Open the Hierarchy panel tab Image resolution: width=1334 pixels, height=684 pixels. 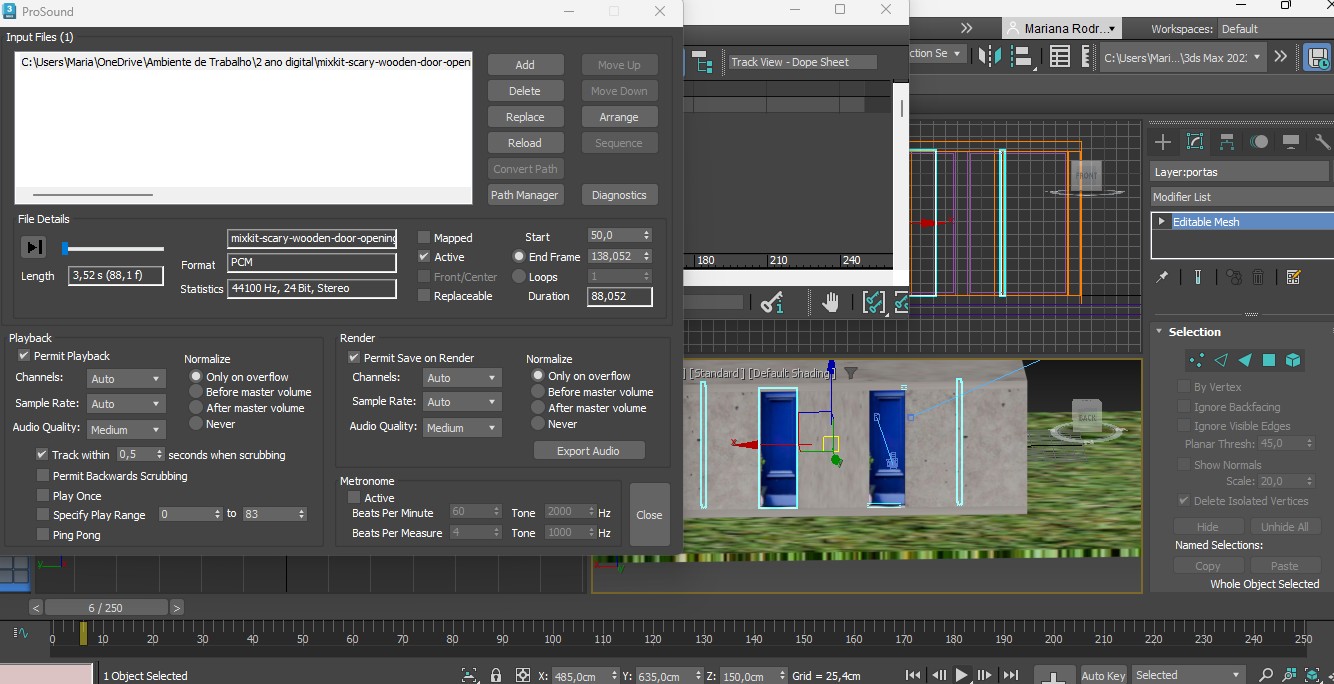click(1226, 142)
